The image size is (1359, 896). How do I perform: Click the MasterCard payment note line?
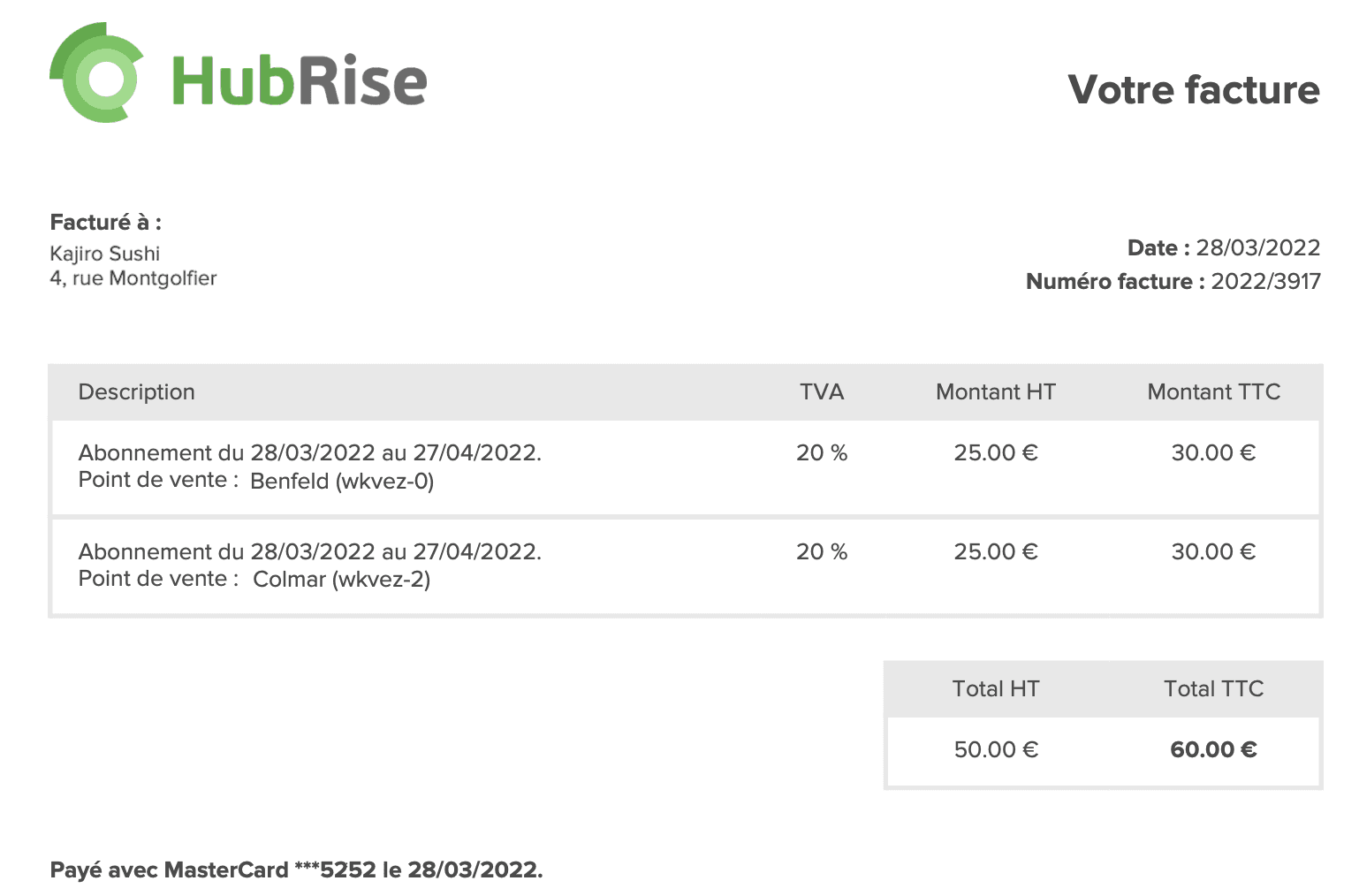point(296,869)
